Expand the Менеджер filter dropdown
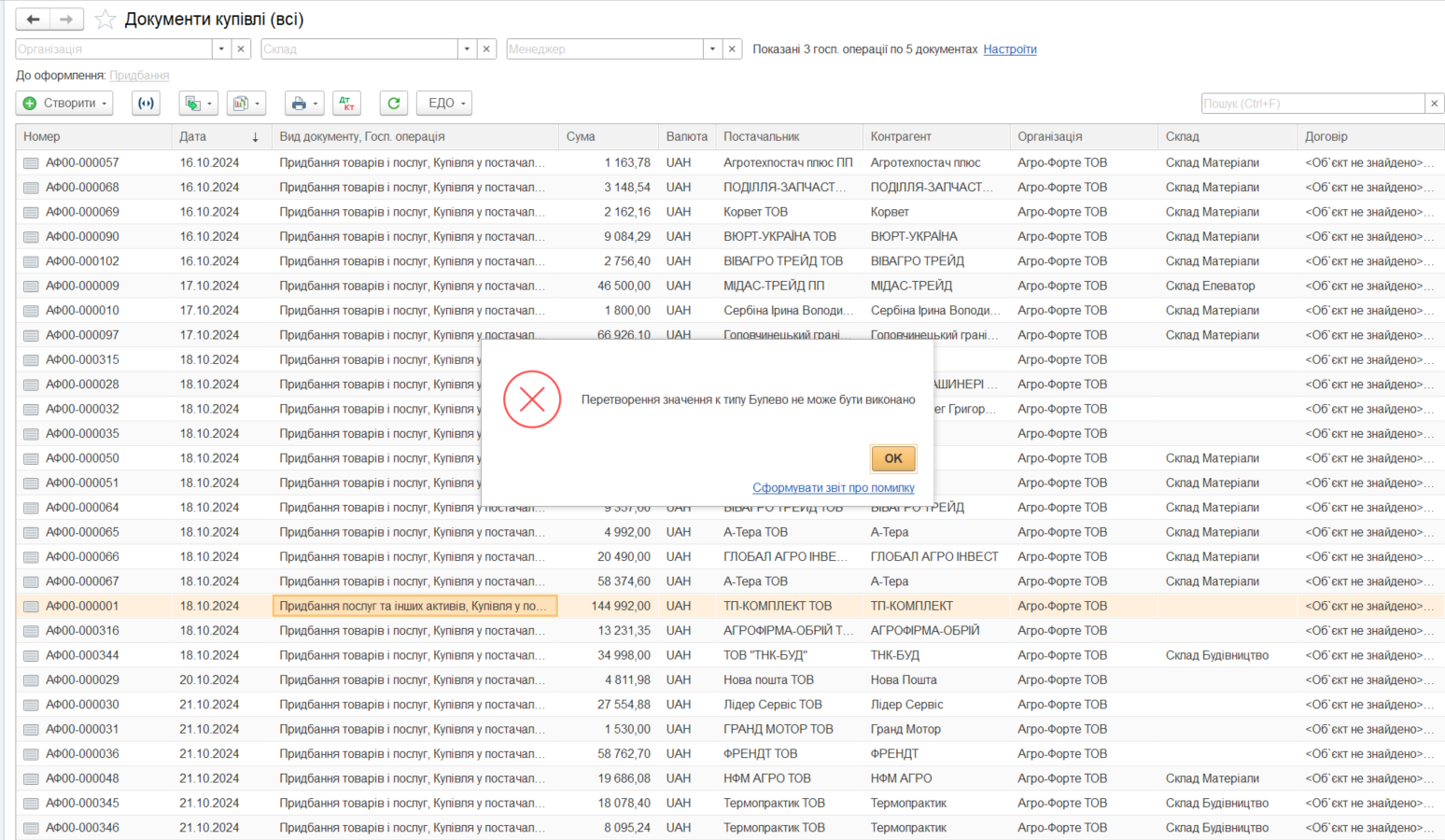The image size is (1445, 840). (x=712, y=49)
